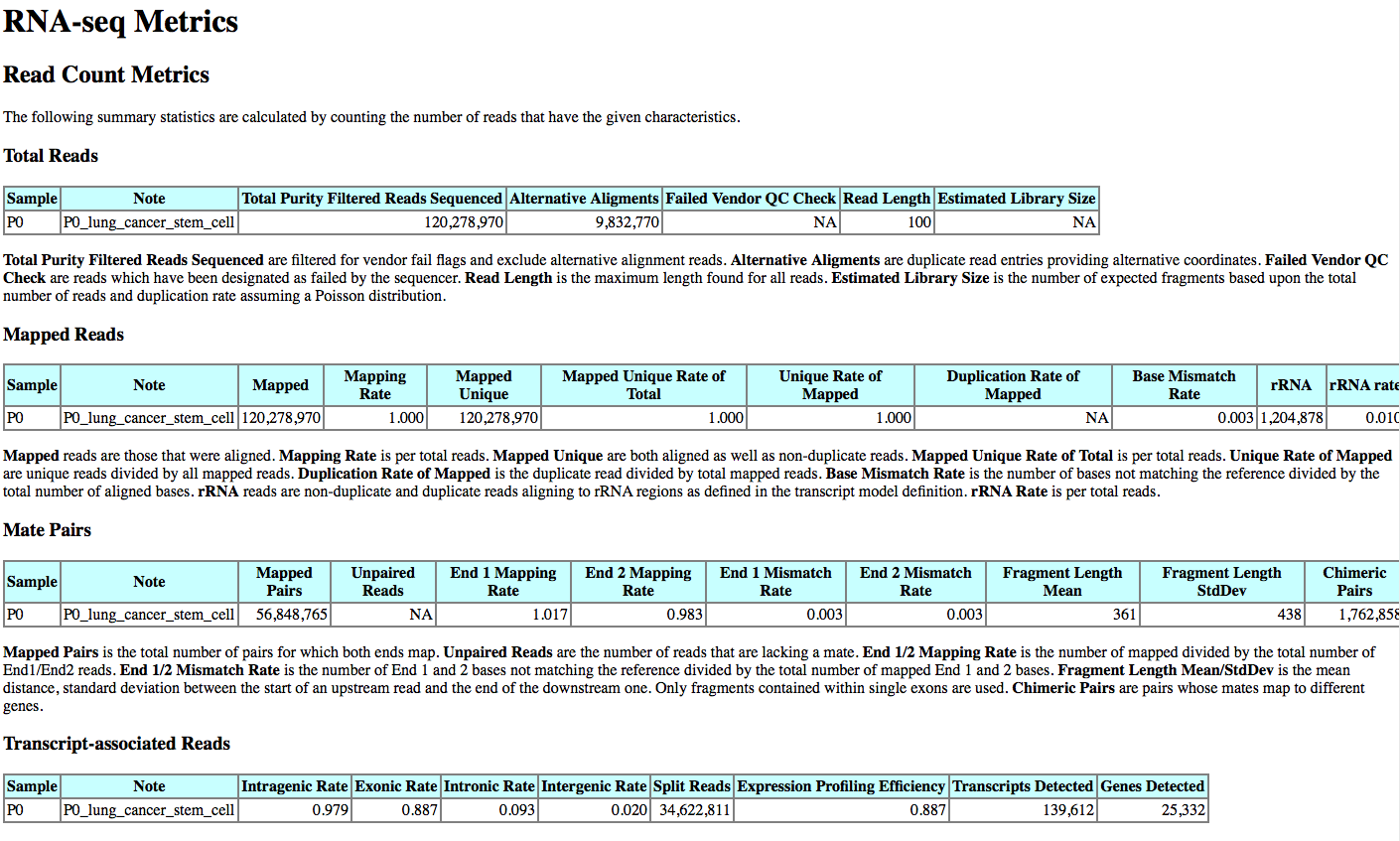The image size is (1400, 841).
Task: Click the RNA-seq Metrics page title
Action: click(x=119, y=22)
